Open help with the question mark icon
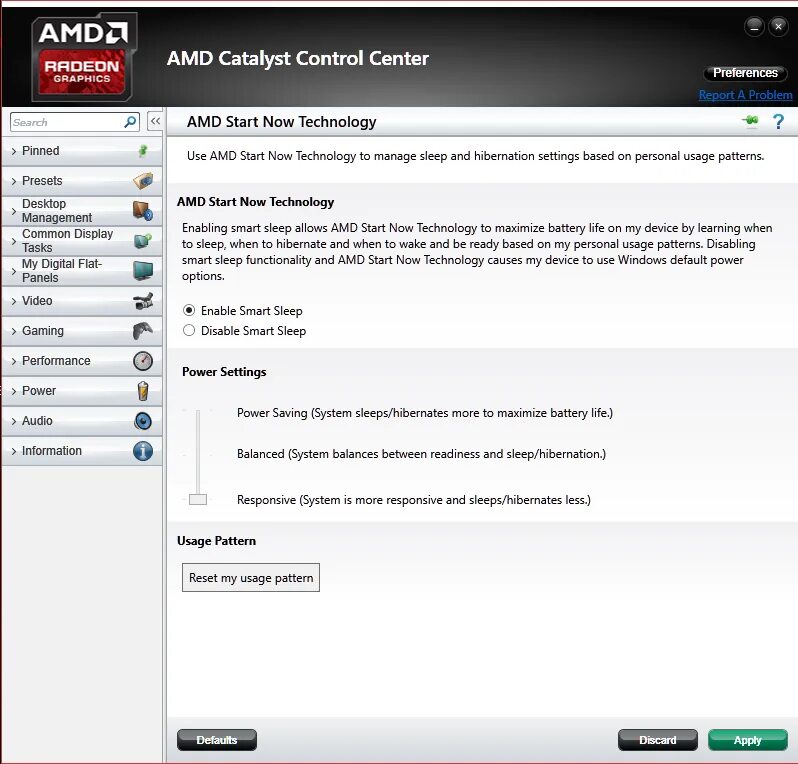This screenshot has height=764, width=798. pyautogui.click(x=778, y=122)
